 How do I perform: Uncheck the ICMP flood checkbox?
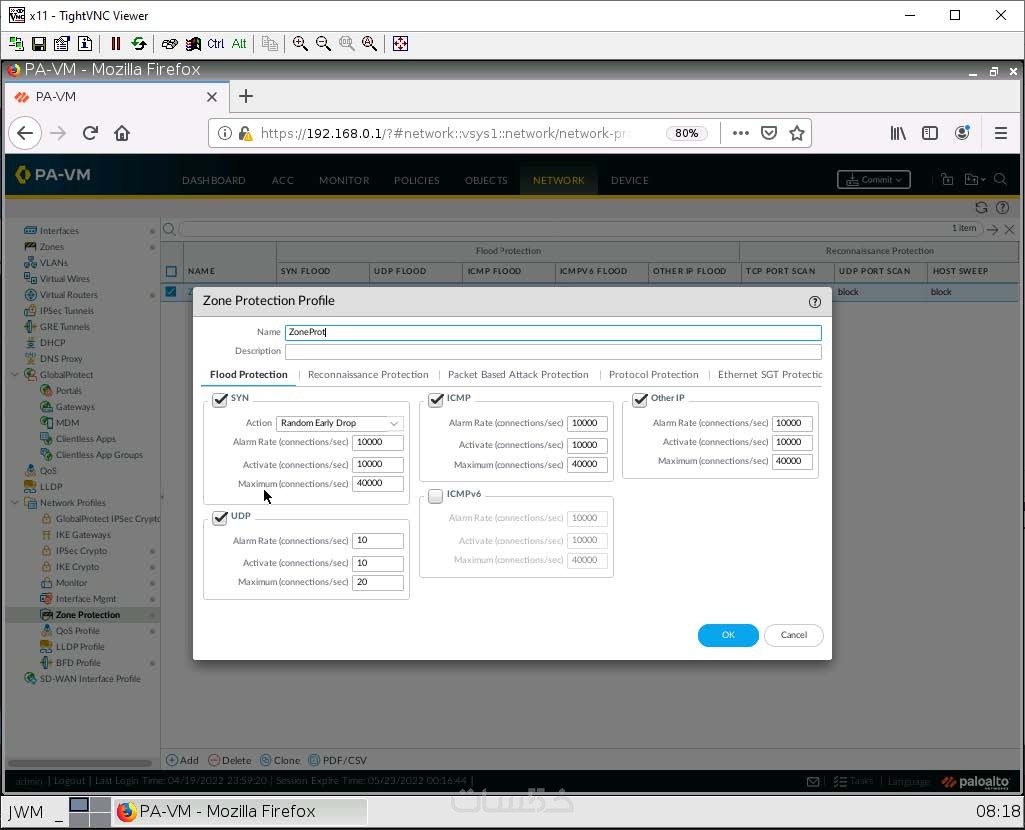tap(435, 399)
